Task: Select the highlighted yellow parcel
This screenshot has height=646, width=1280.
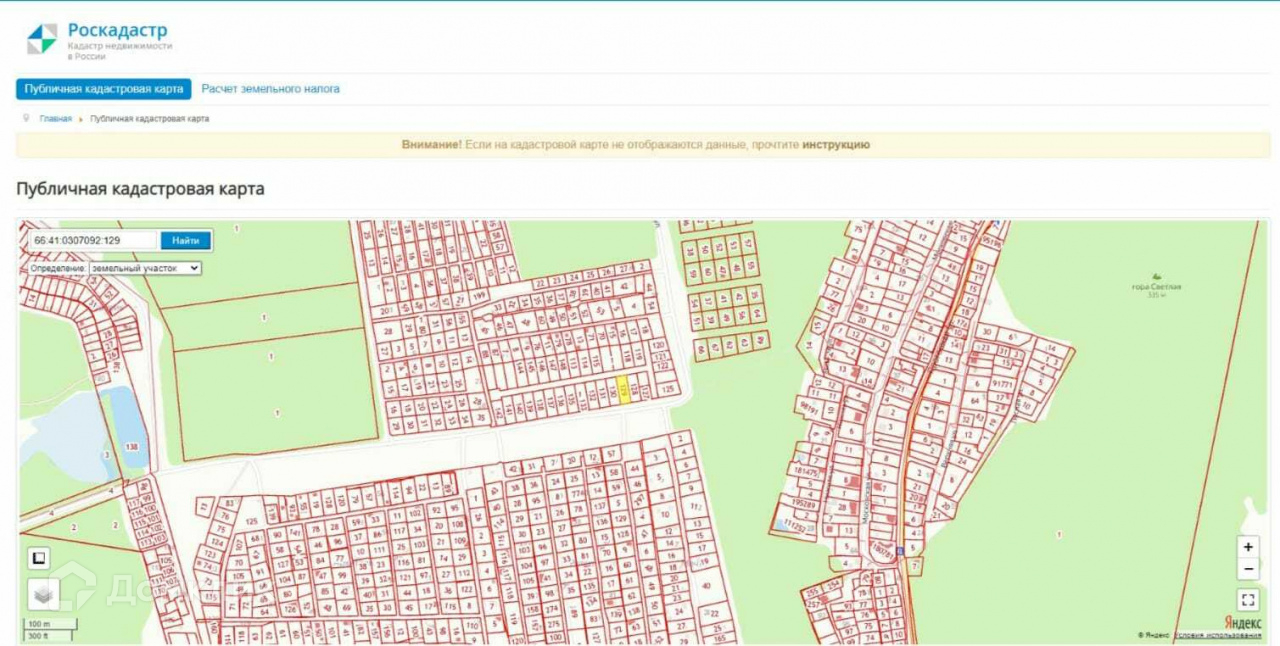Action: coord(624,390)
